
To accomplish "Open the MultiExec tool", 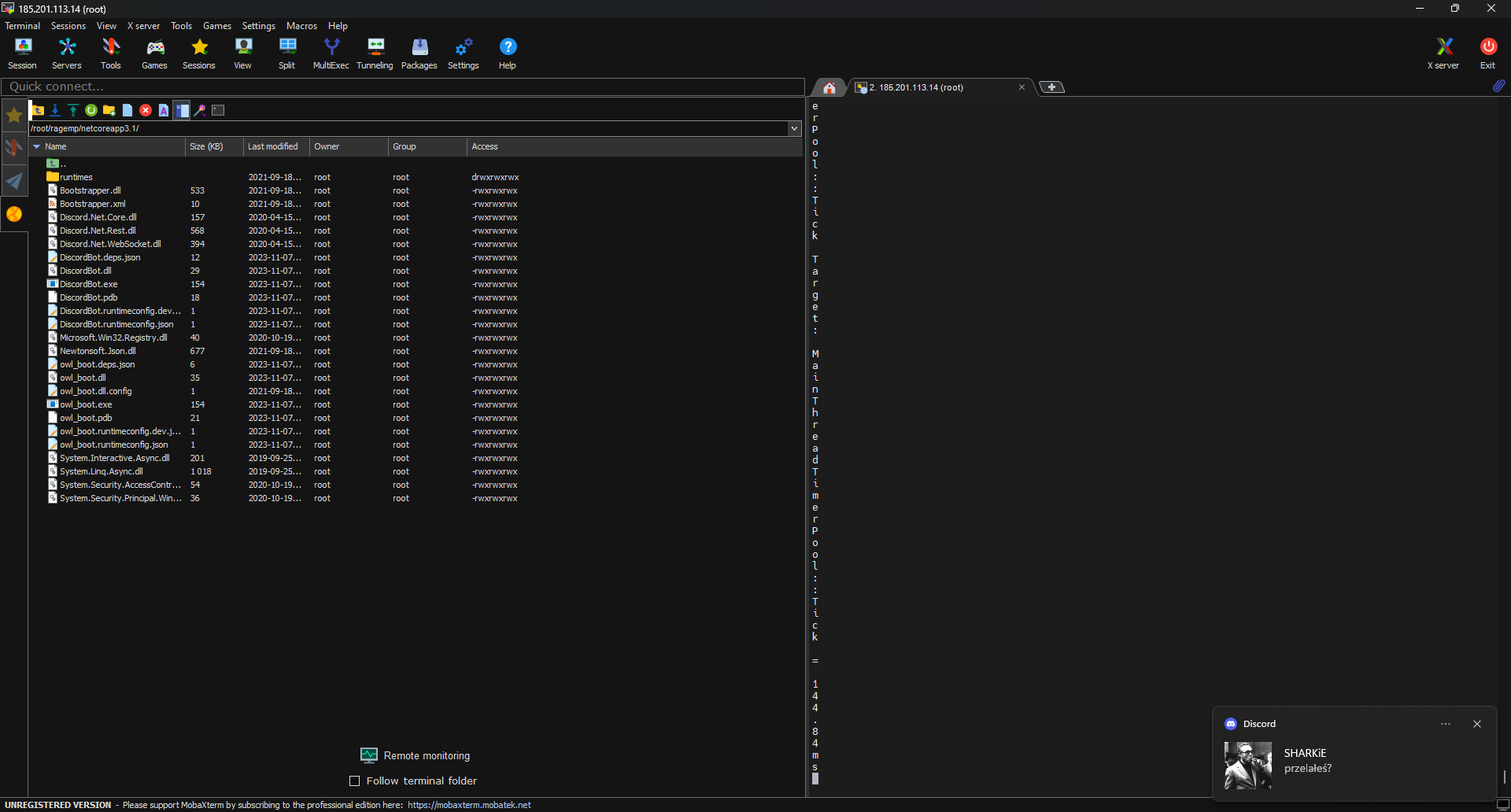I will click(331, 53).
